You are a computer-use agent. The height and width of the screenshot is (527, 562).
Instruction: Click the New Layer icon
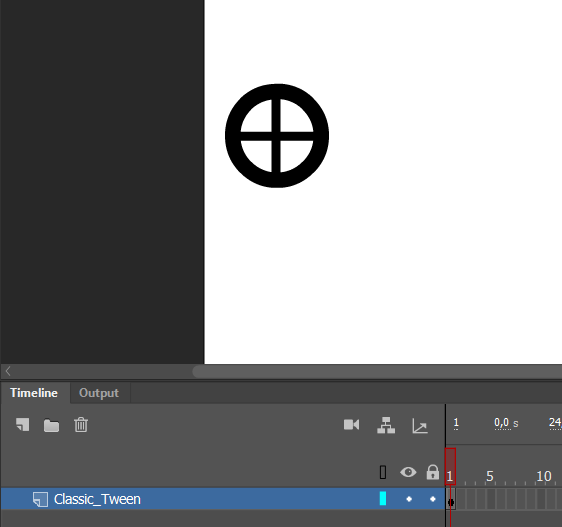[x=23, y=425]
